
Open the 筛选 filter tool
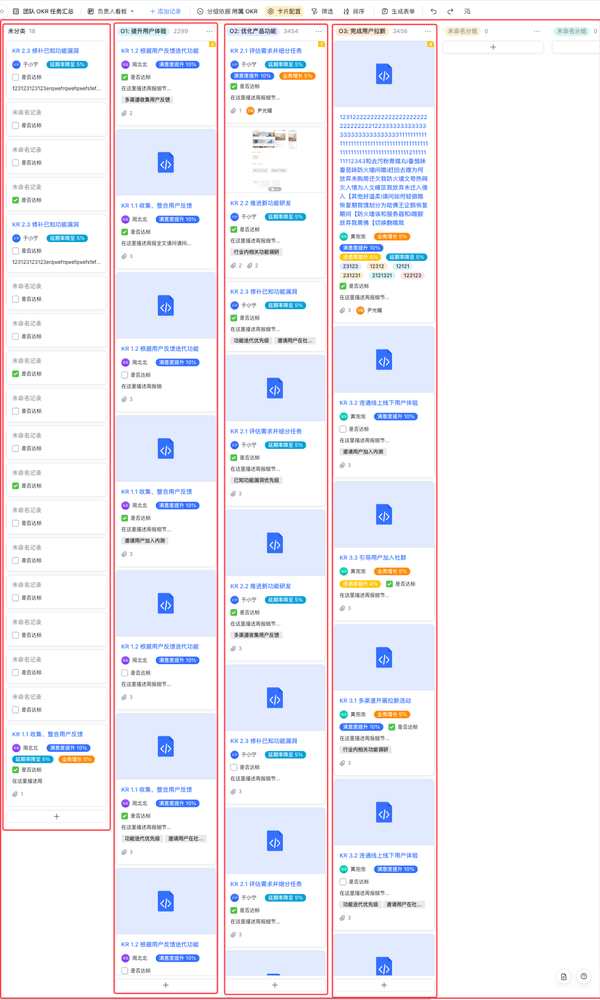click(x=322, y=11)
